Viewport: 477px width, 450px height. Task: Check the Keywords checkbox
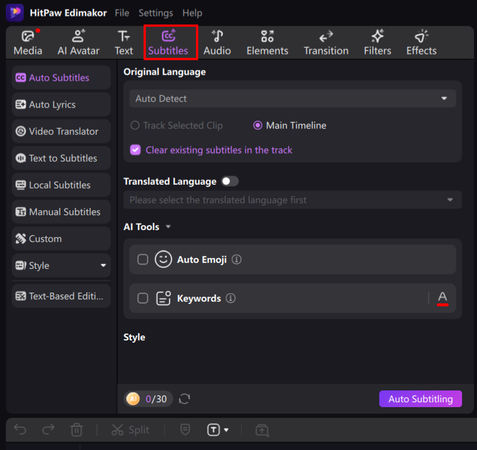coord(143,298)
